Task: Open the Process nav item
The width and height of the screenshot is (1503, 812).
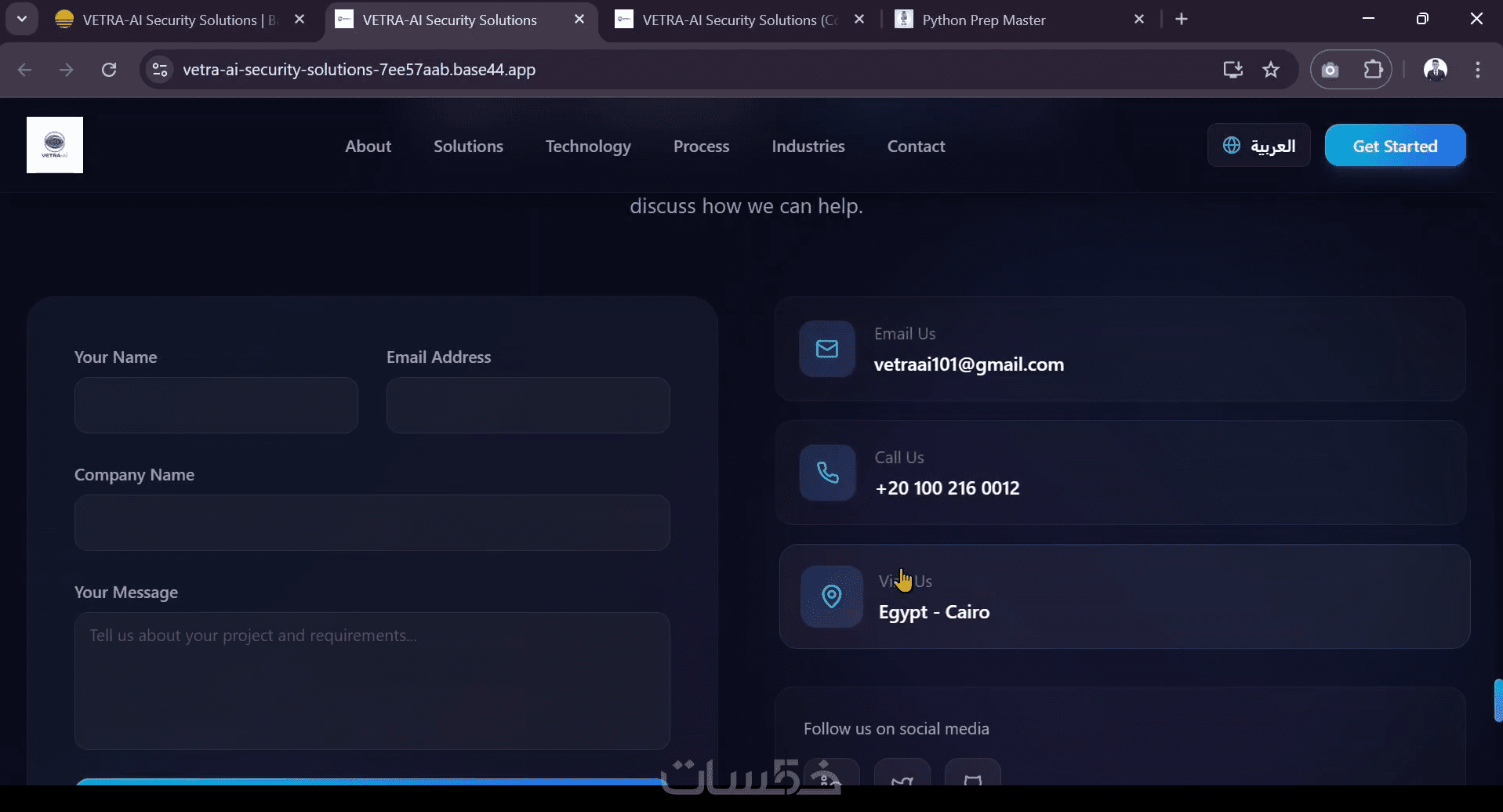Action: pos(701,146)
